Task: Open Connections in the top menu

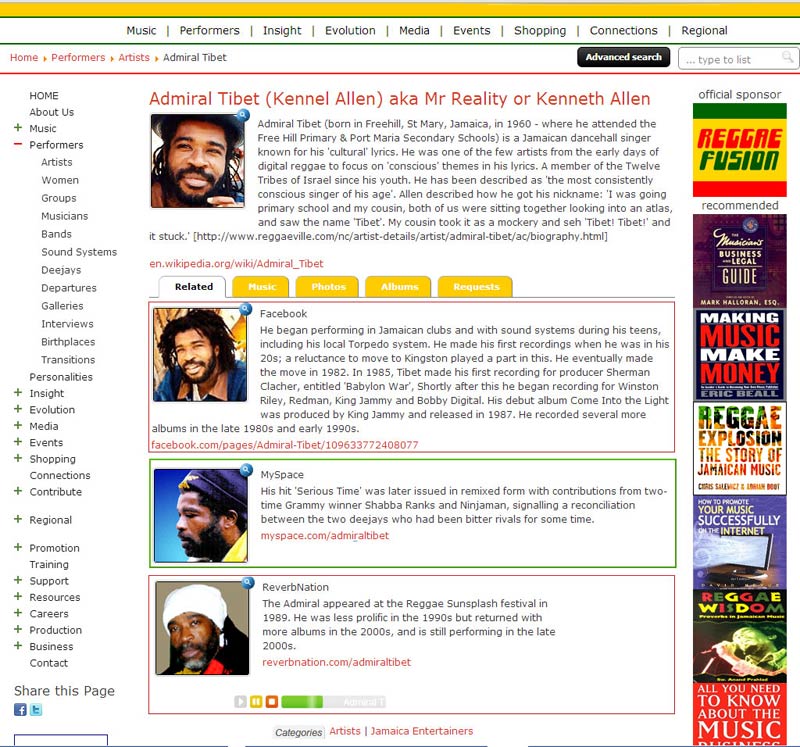Action: pyautogui.click(x=623, y=31)
